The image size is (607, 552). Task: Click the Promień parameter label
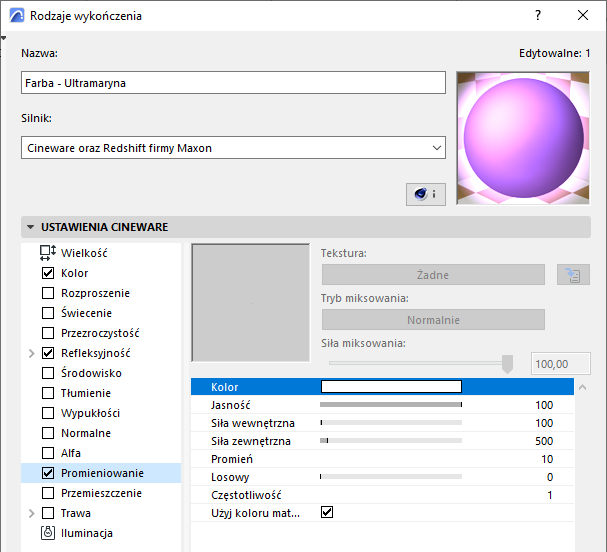coord(231,459)
